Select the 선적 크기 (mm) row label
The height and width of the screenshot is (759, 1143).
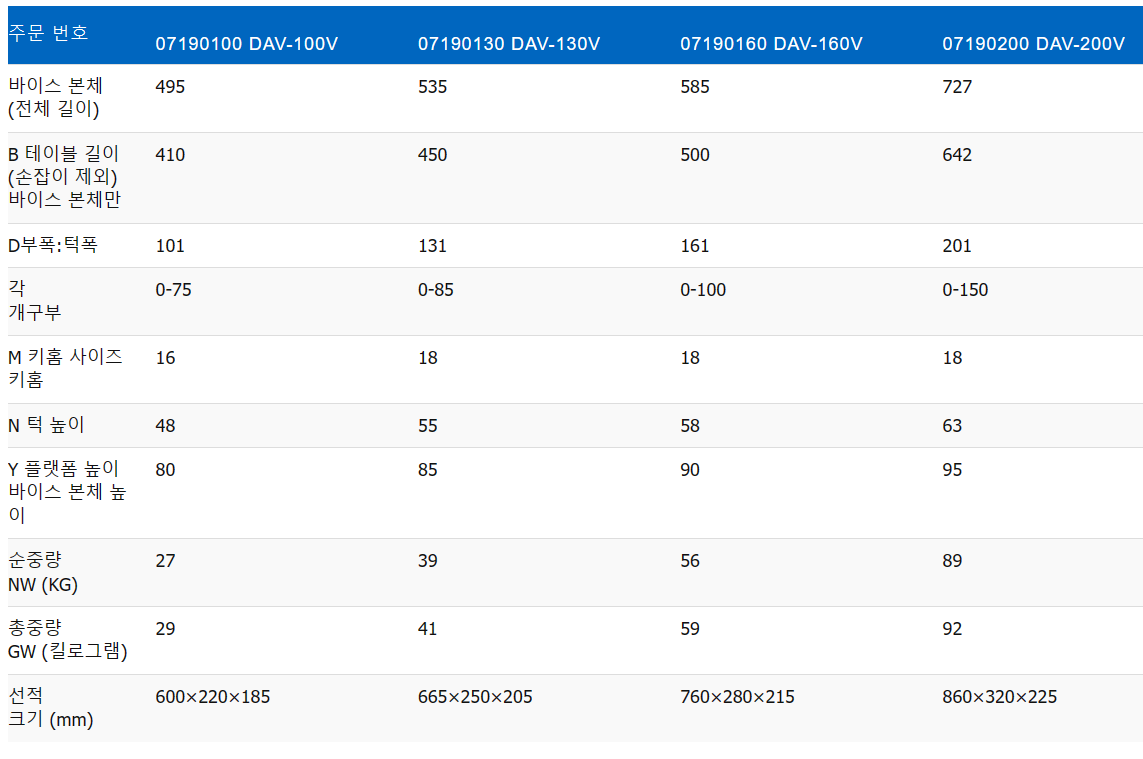click(50, 708)
